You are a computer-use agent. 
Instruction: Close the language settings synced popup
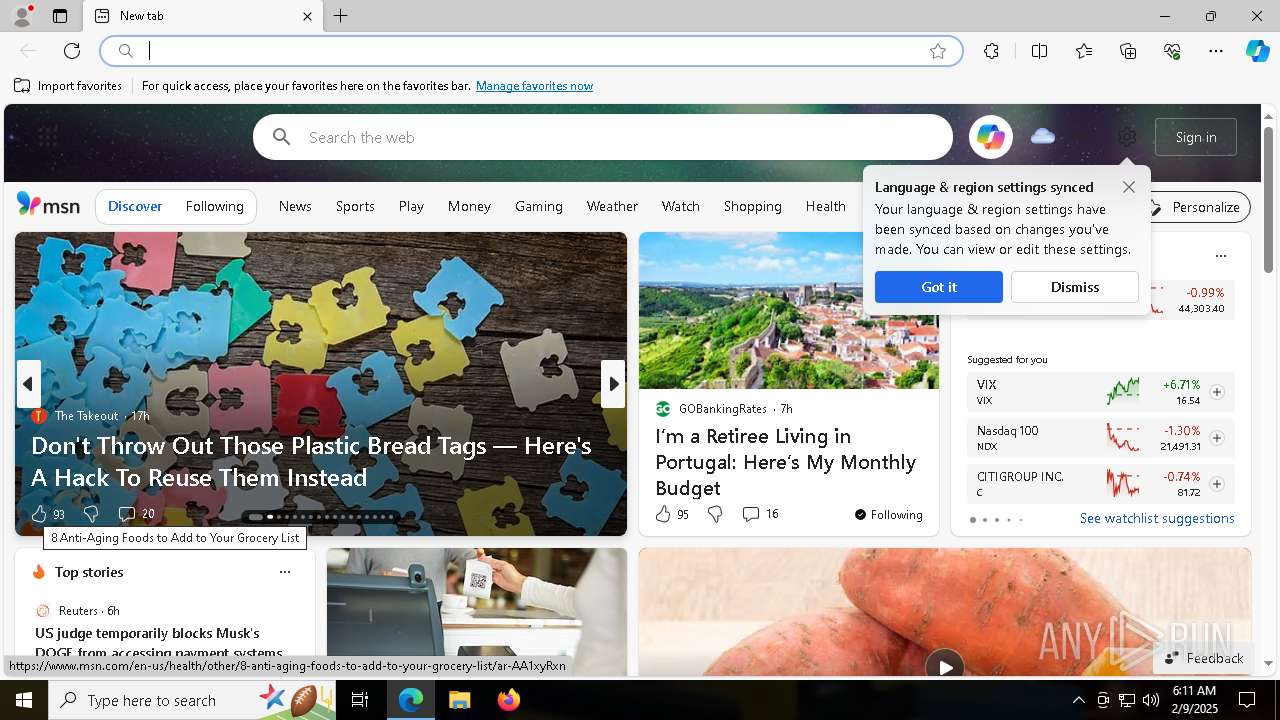[x=1129, y=187]
